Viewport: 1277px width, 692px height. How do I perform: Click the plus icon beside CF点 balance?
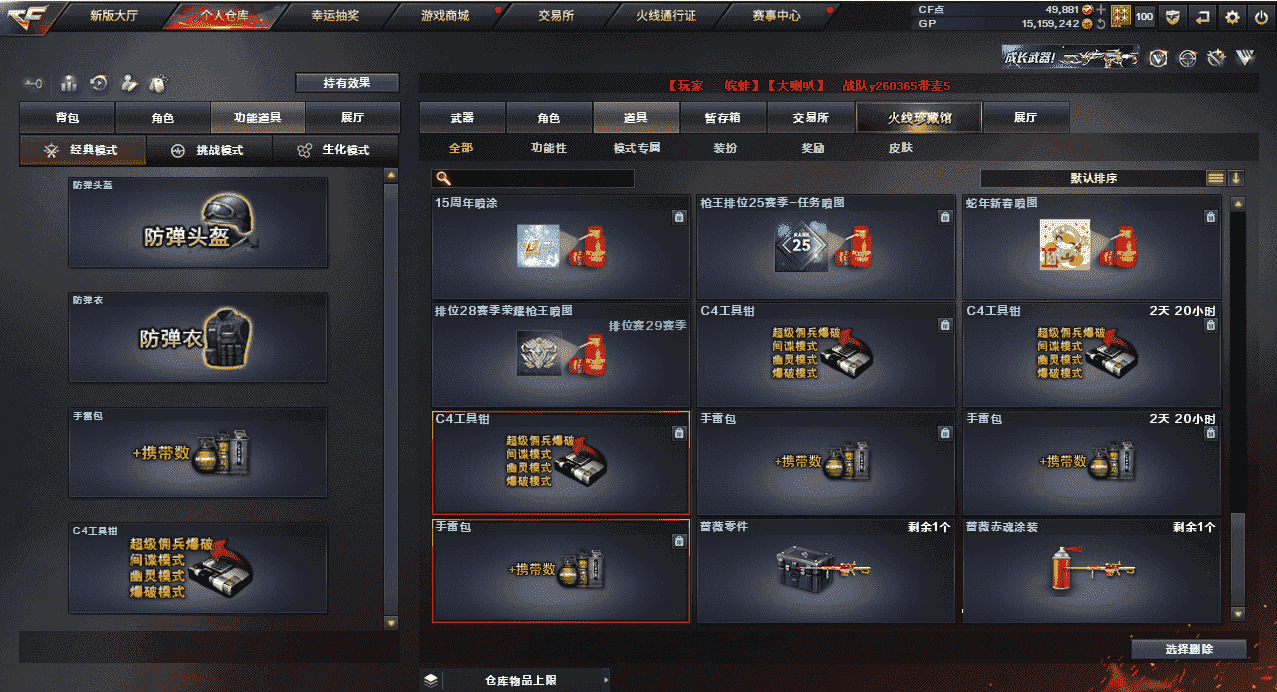1100,9
